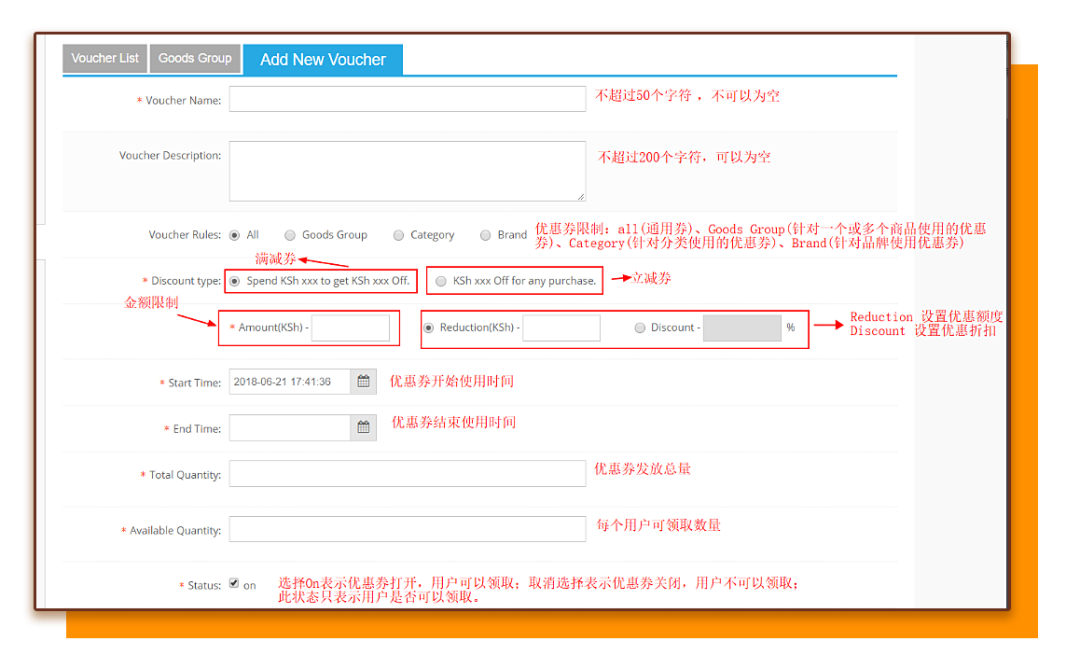This screenshot has height=669, width=1080.
Task: Select the All voucher rule radio button
Action: (x=235, y=235)
